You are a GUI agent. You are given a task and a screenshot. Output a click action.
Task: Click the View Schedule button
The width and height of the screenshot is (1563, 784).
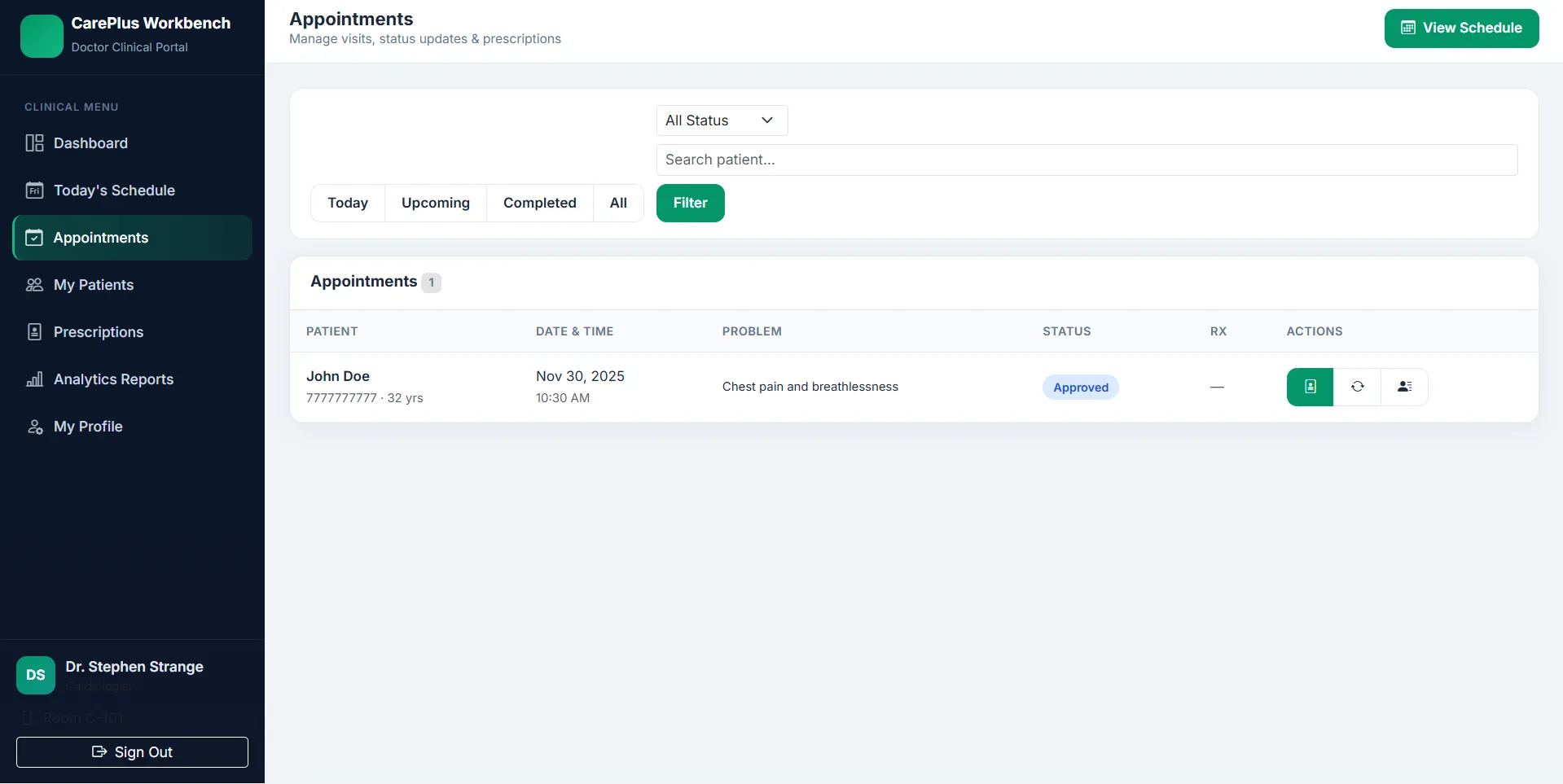[1461, 28]
